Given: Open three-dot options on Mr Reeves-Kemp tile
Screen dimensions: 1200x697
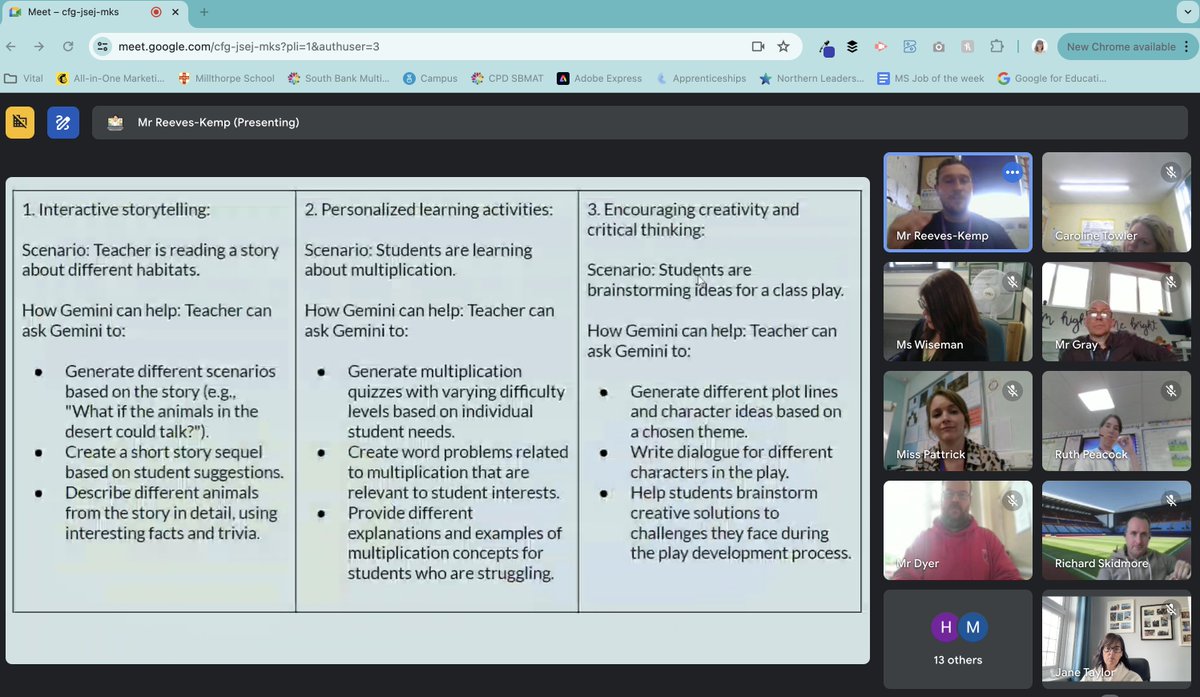Looking at the screenshot, I should pyautogui.click(x=1012, y=172).
